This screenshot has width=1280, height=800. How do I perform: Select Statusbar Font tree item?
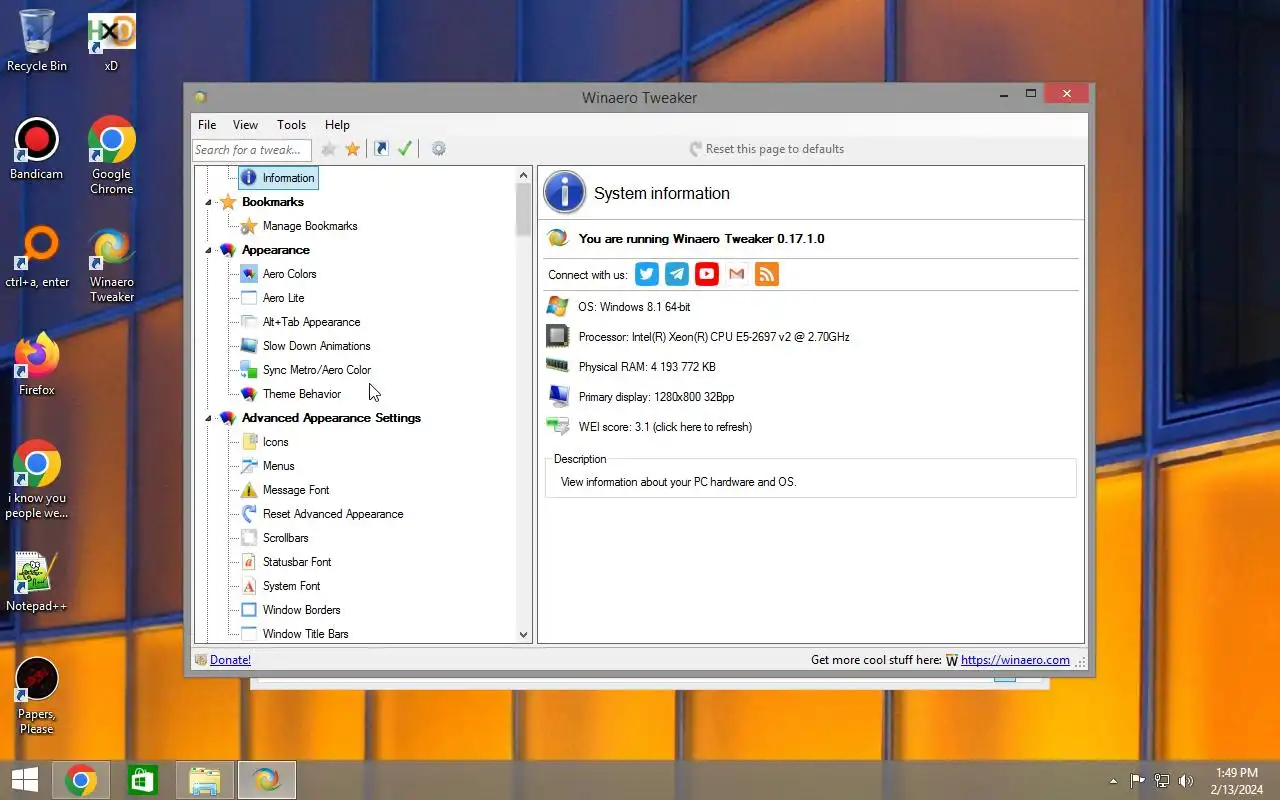point(297,562)
